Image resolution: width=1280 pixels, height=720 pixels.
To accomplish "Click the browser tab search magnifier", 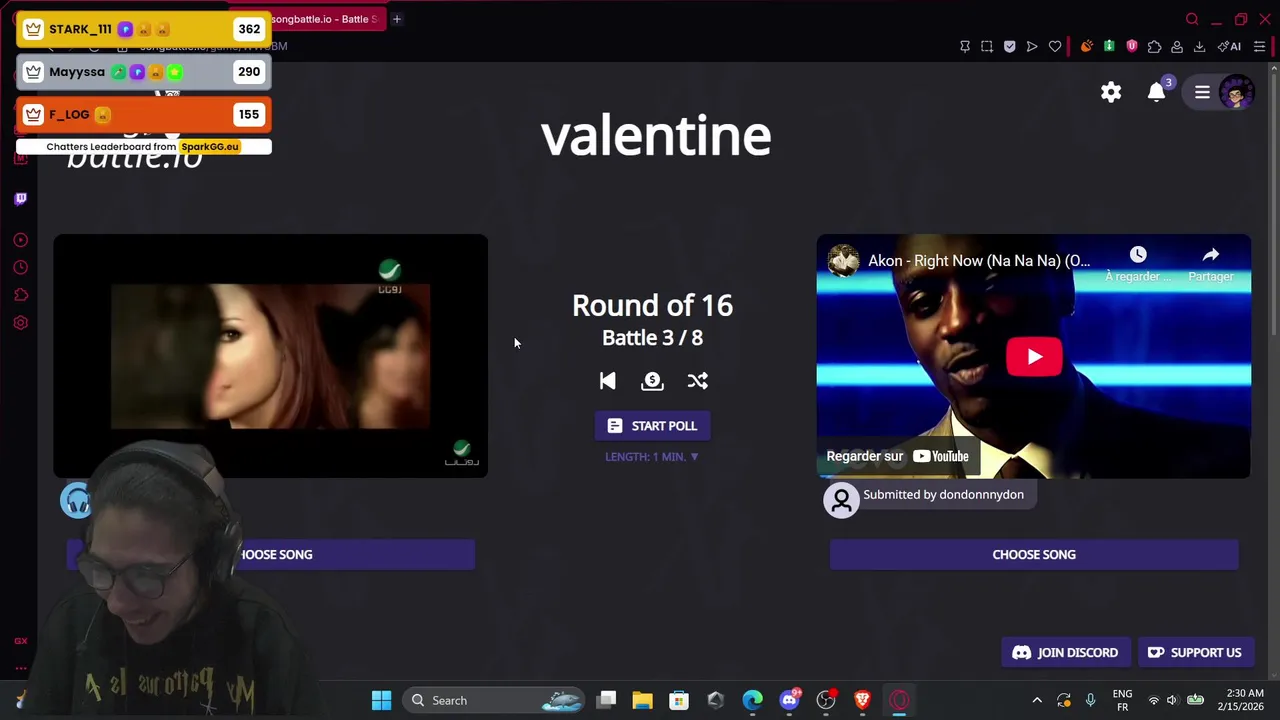I will (1192, 19).
